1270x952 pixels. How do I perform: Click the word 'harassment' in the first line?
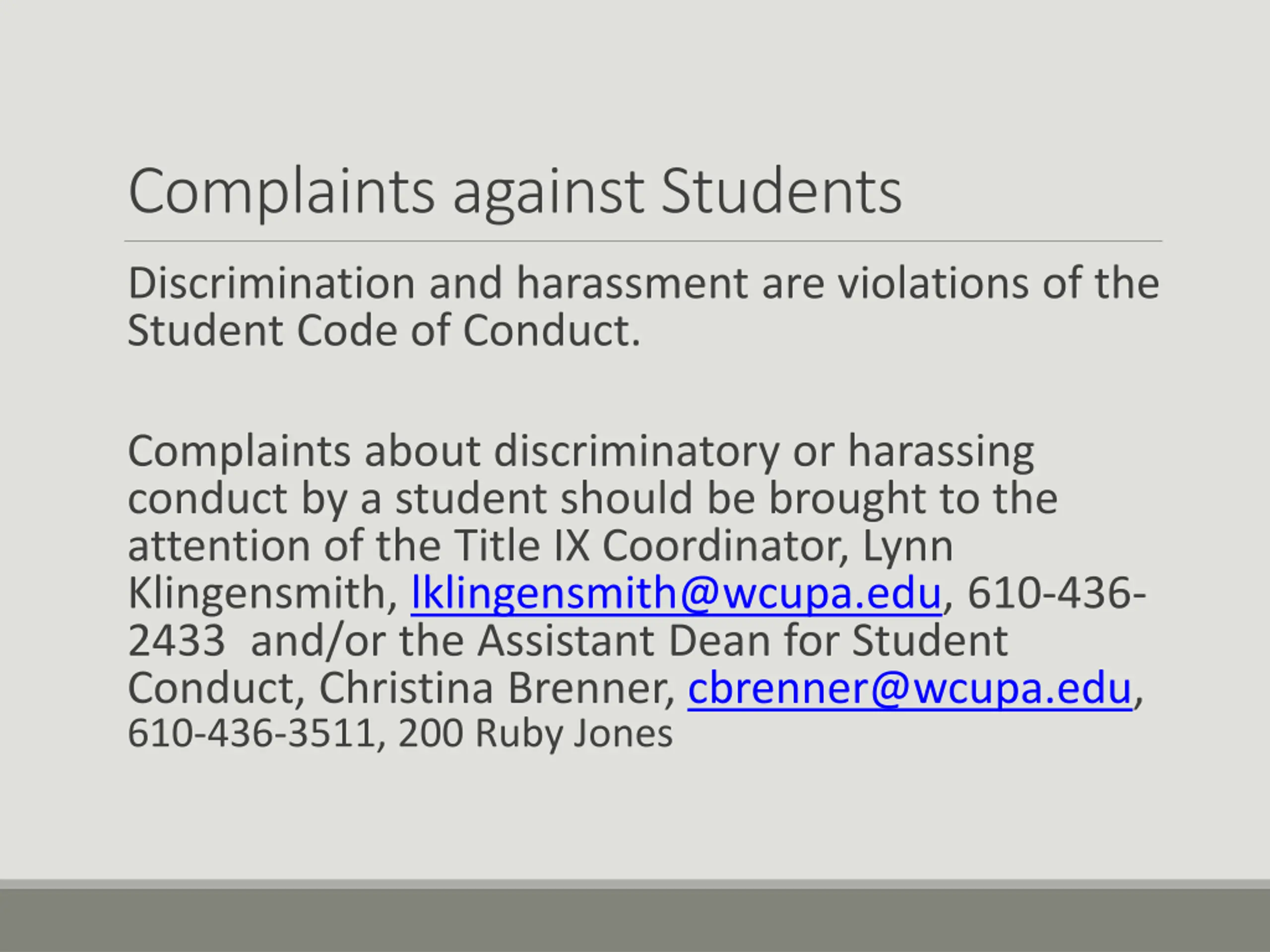pyautogui.click(x=632, y=284)
